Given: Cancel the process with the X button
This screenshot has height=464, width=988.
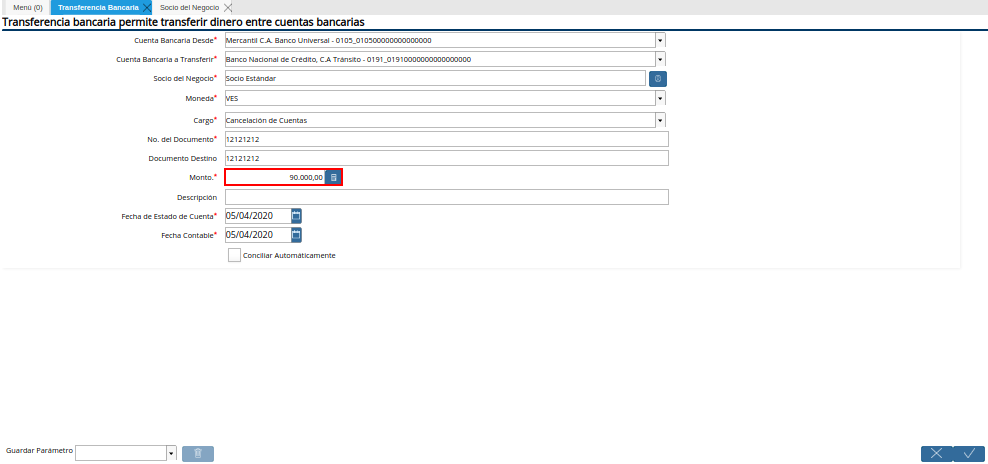Looking at the screenshot, I should tap(936, 453).
